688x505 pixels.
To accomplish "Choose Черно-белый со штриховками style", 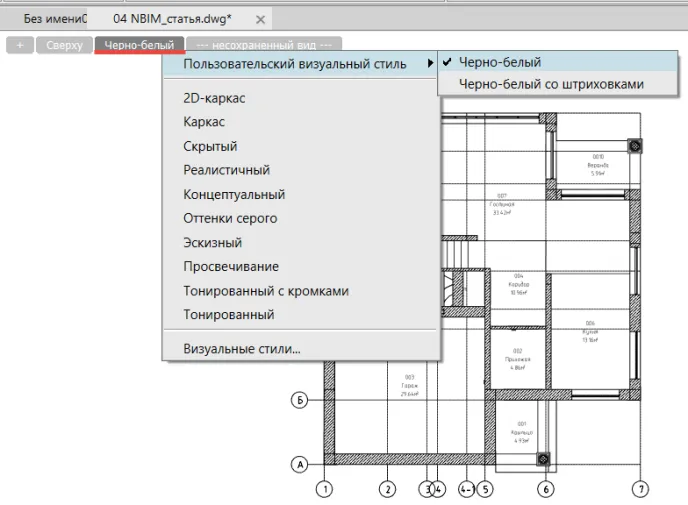I will [551, 85].
